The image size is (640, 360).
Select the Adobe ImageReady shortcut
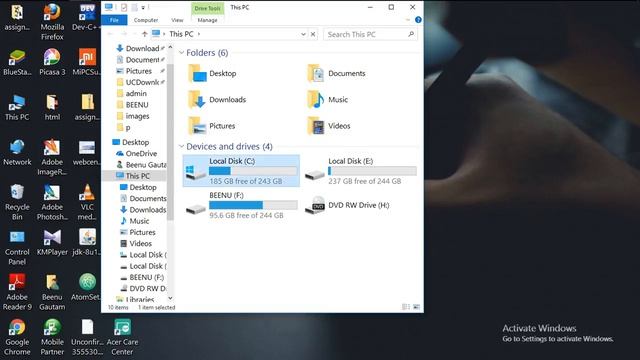tap(52, 157)
